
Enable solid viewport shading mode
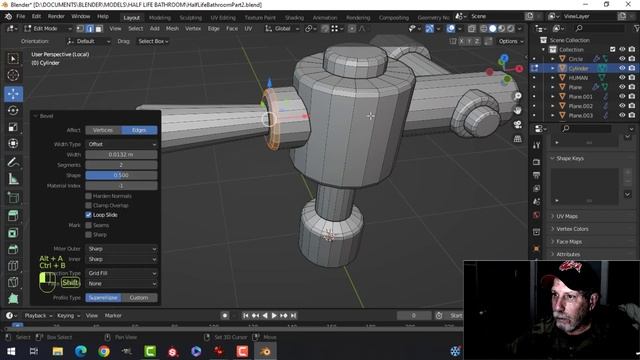pyautogui.click(x=493, y=29)
